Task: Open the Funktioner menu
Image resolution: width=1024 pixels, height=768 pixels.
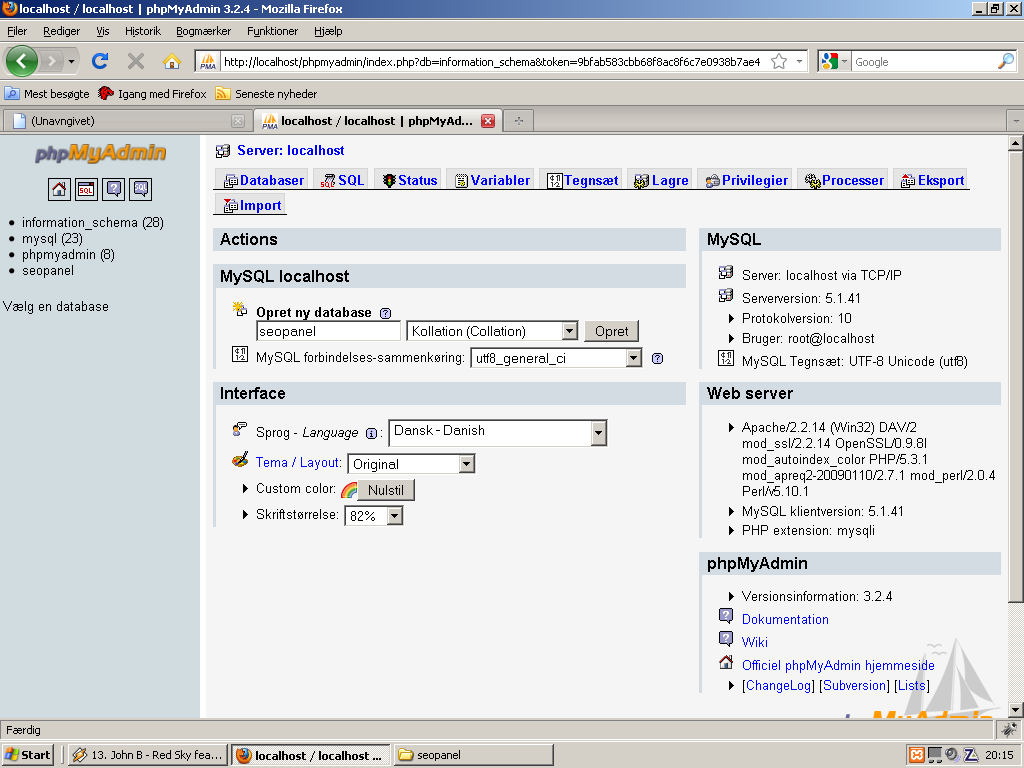Action: (272, 31)
